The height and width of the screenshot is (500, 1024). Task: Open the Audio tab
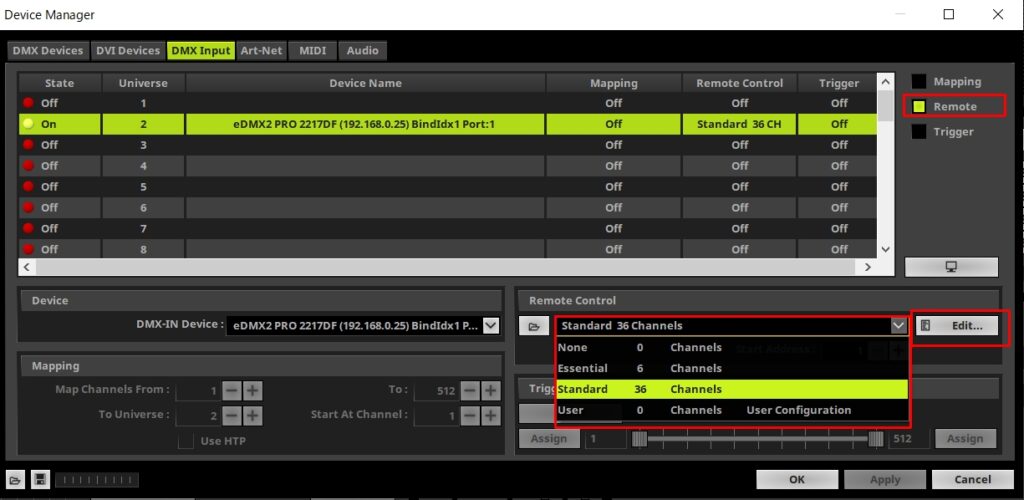[x=362, y=51]
